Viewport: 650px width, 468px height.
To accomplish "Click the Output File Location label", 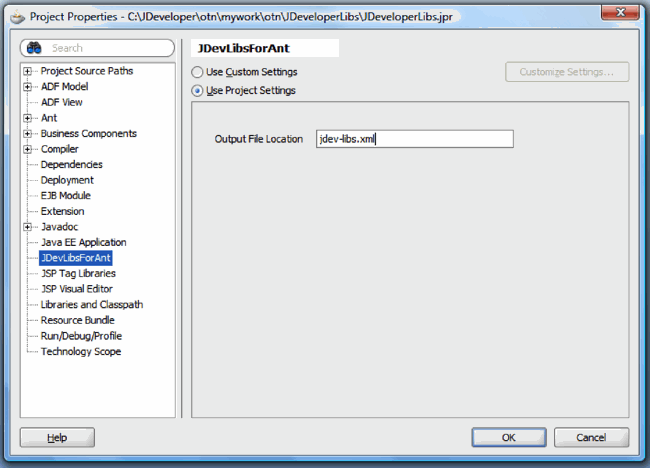I will (x=259, y=139).
